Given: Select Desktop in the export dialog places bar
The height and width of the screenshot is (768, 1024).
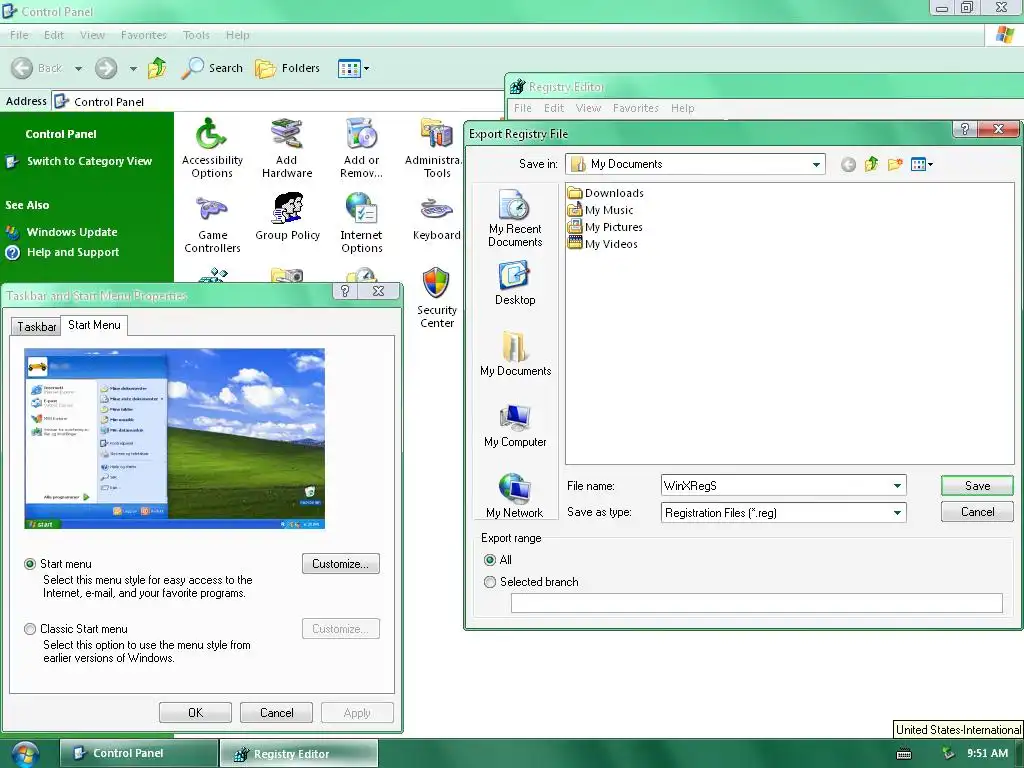Looking at the screenshot, I should [x=515, y=283].
